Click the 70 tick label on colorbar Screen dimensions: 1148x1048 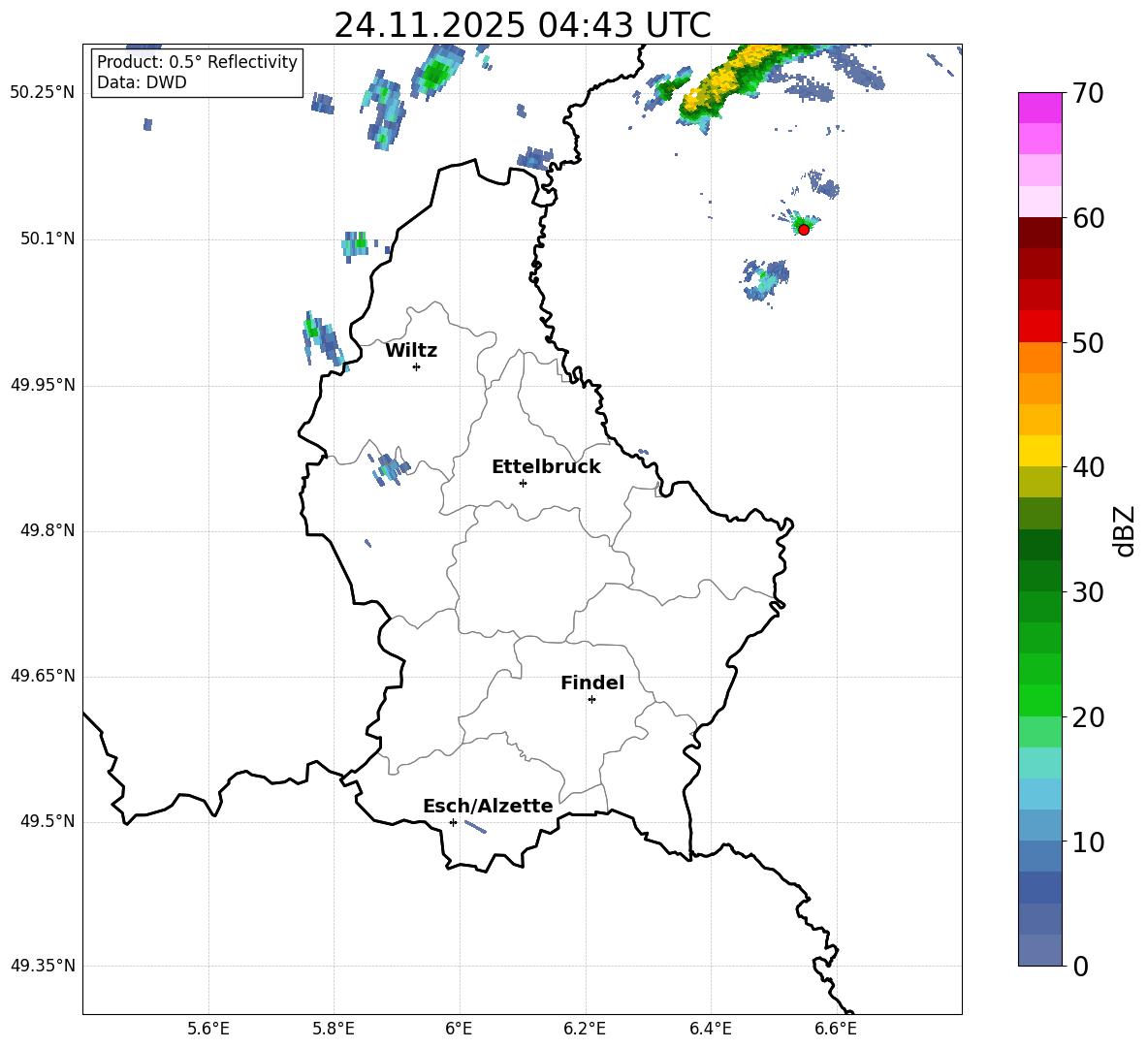(1090, 94)
